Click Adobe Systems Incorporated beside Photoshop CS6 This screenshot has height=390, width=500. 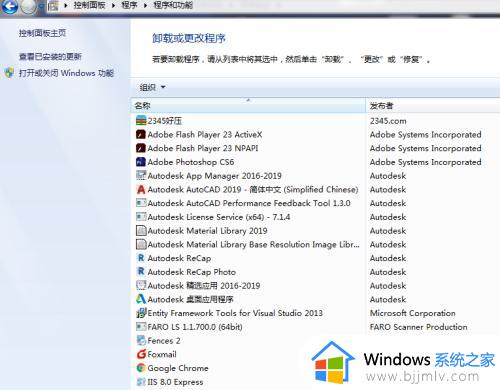pos(425,162)
